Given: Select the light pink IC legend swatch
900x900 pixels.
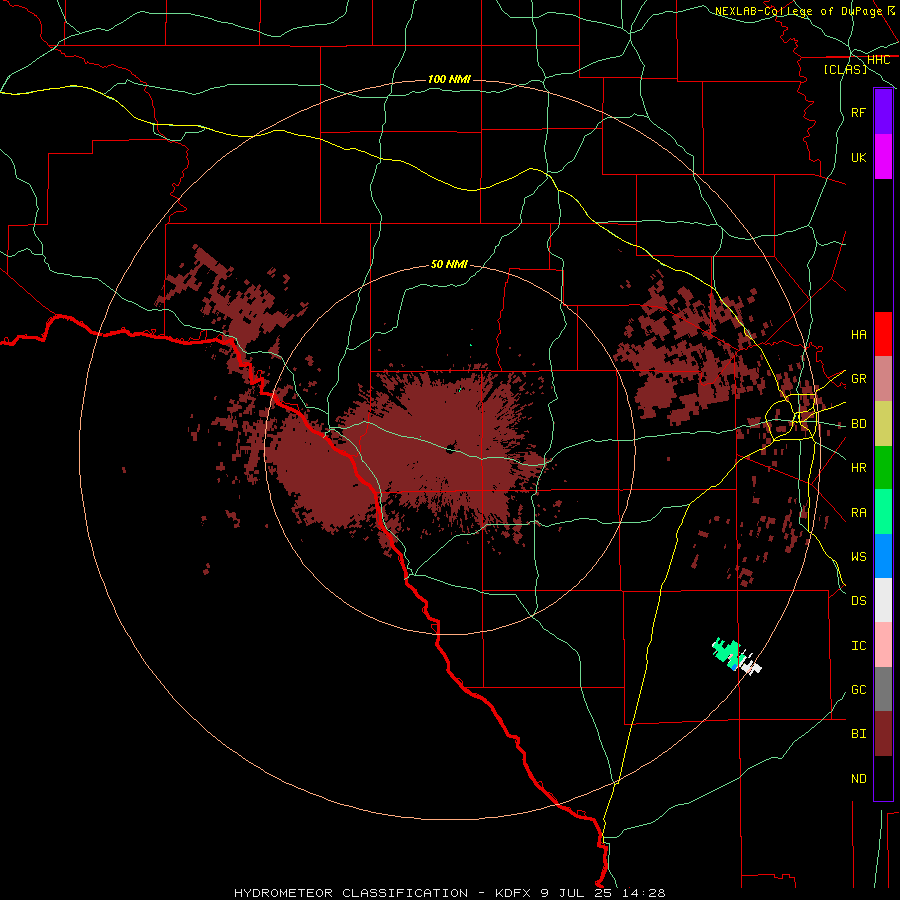Looking at the screenshot, I should [883, 645].
